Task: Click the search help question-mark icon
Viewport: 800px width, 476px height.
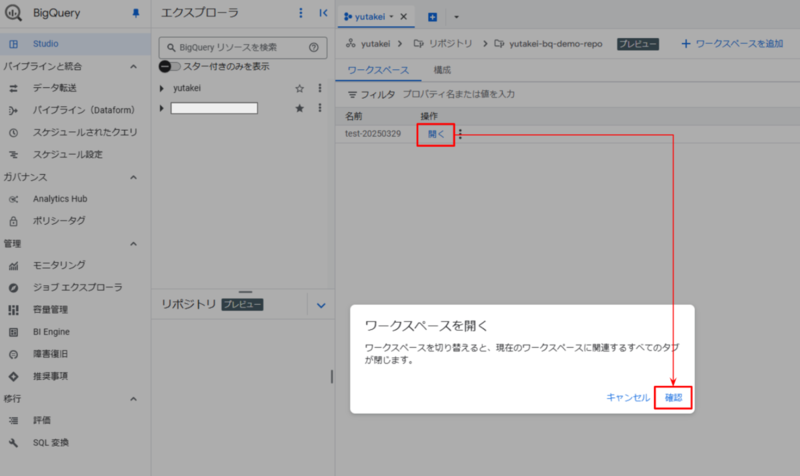Action: tap(314, 47)
